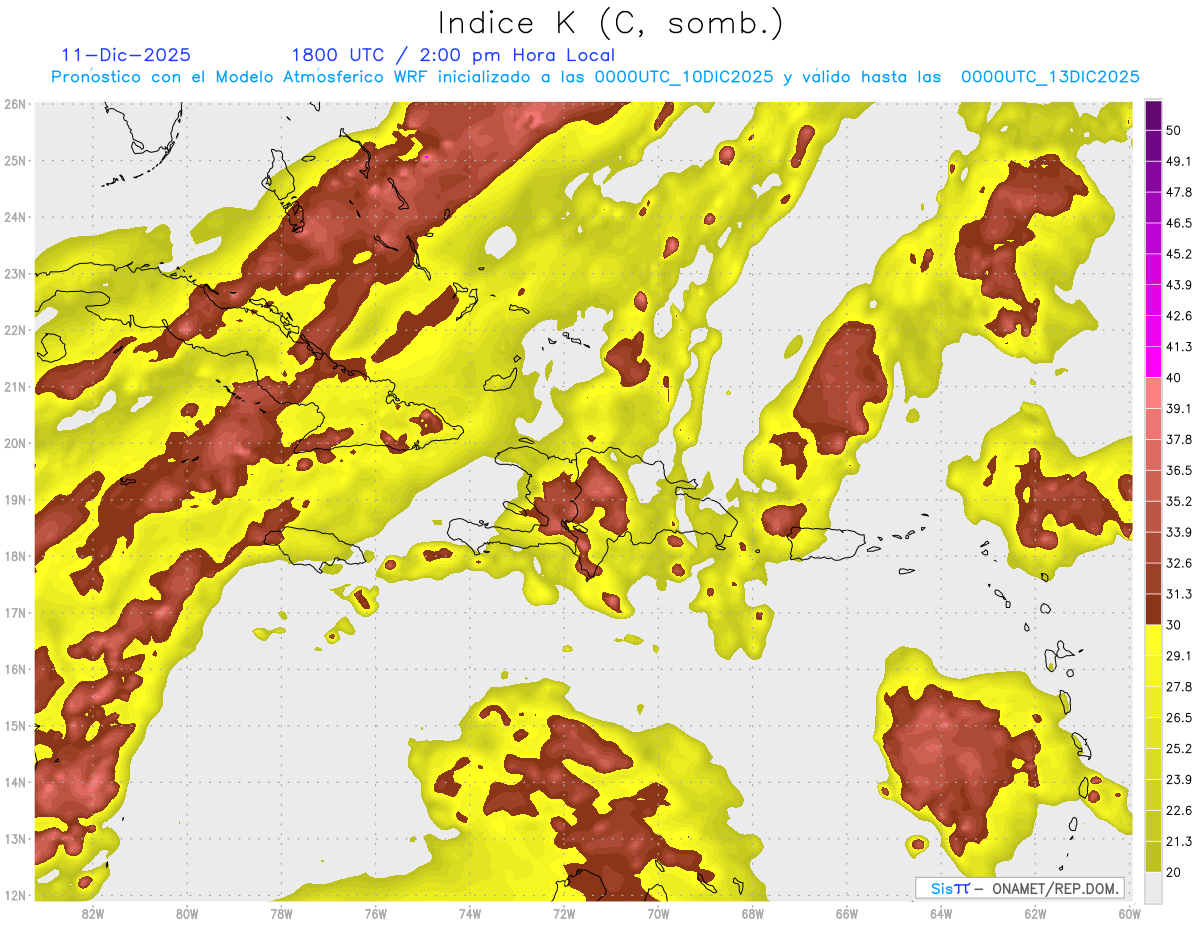Screen dimensions: 1200x927
Task: Click the latitude label '22N'
Action: click(15, 330)
